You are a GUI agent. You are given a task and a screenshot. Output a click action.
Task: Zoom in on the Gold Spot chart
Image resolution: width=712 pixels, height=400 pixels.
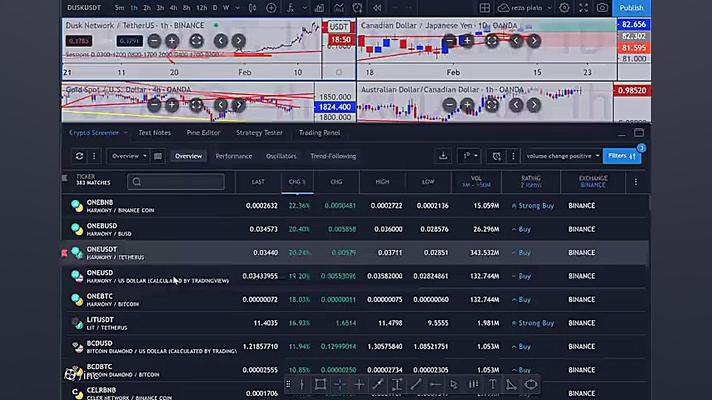(172, 105)
